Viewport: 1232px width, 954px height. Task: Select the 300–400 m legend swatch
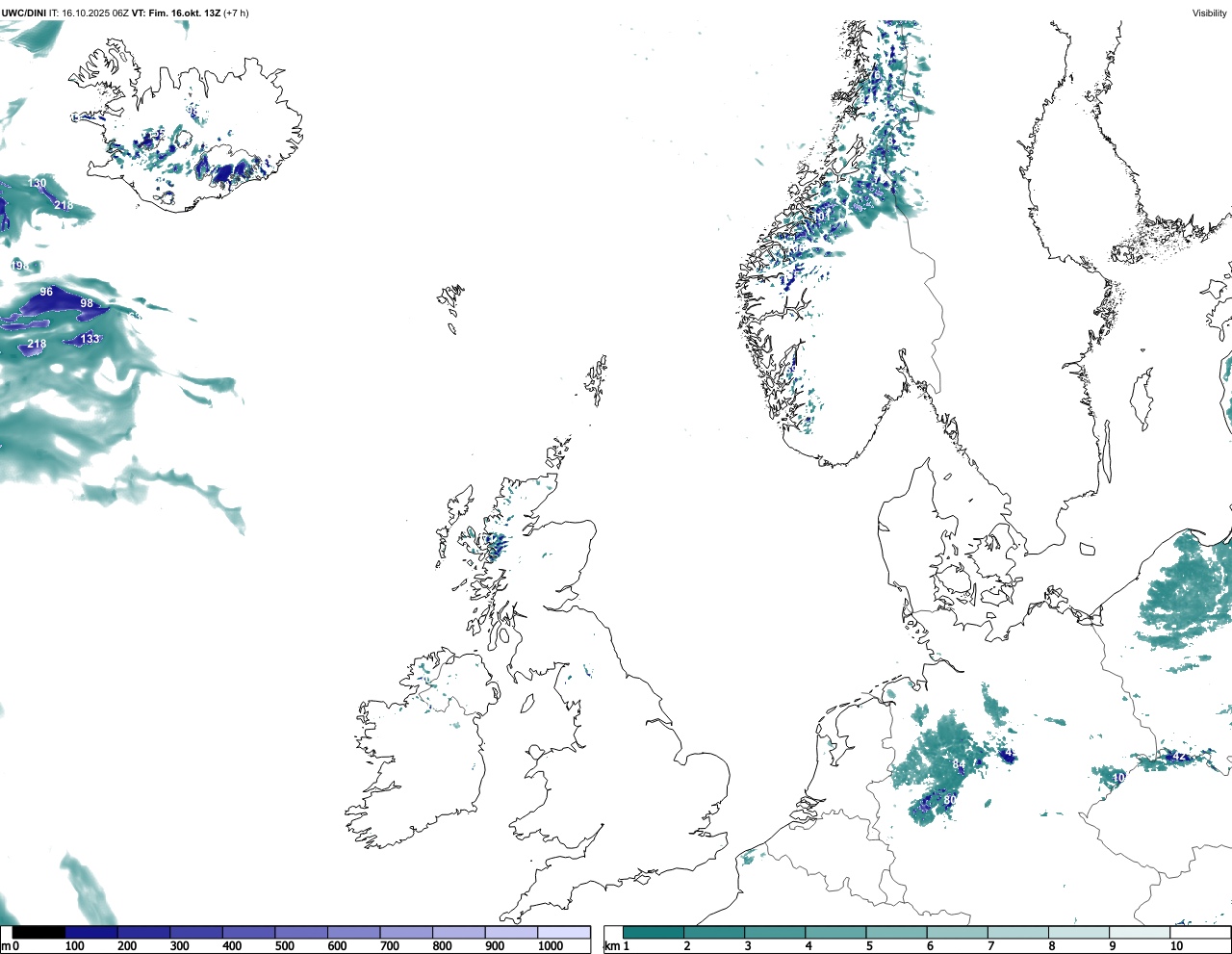[196, 932]
